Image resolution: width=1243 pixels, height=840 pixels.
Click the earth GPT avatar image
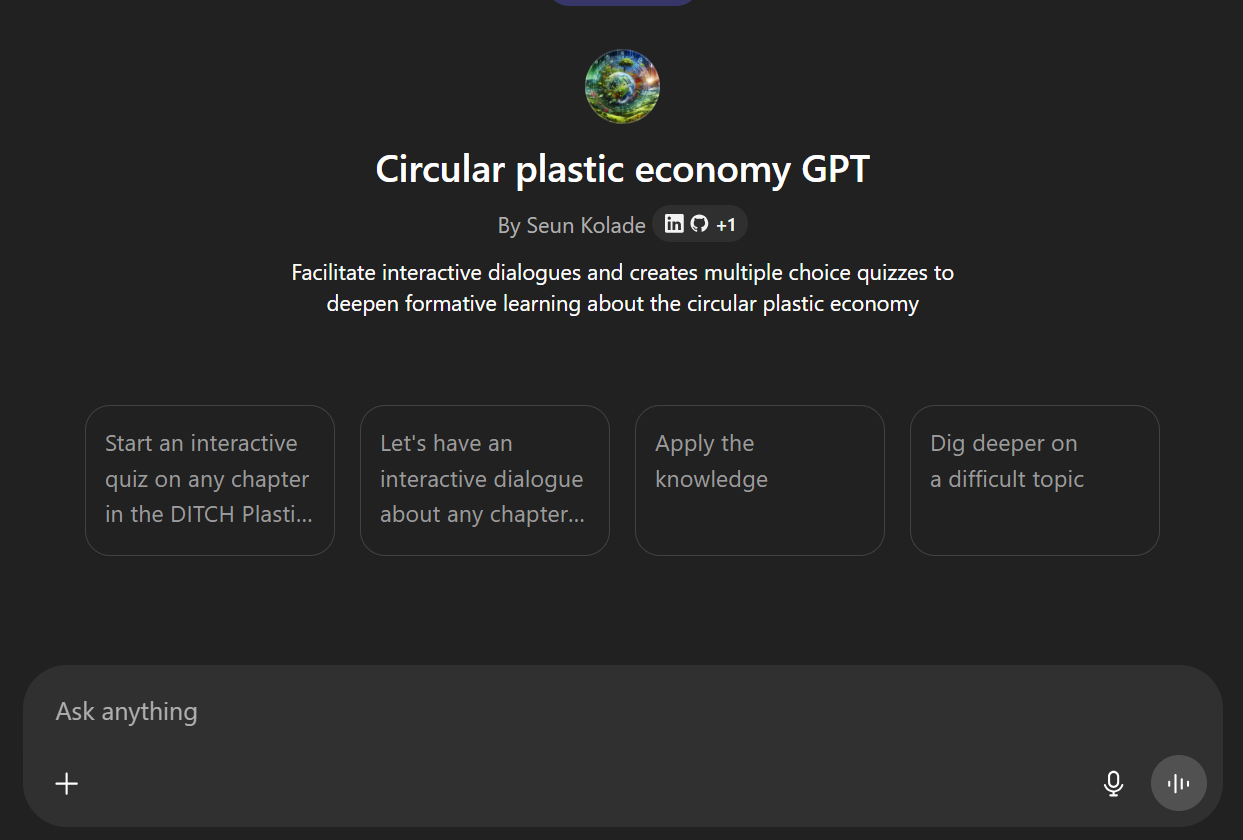622,86
